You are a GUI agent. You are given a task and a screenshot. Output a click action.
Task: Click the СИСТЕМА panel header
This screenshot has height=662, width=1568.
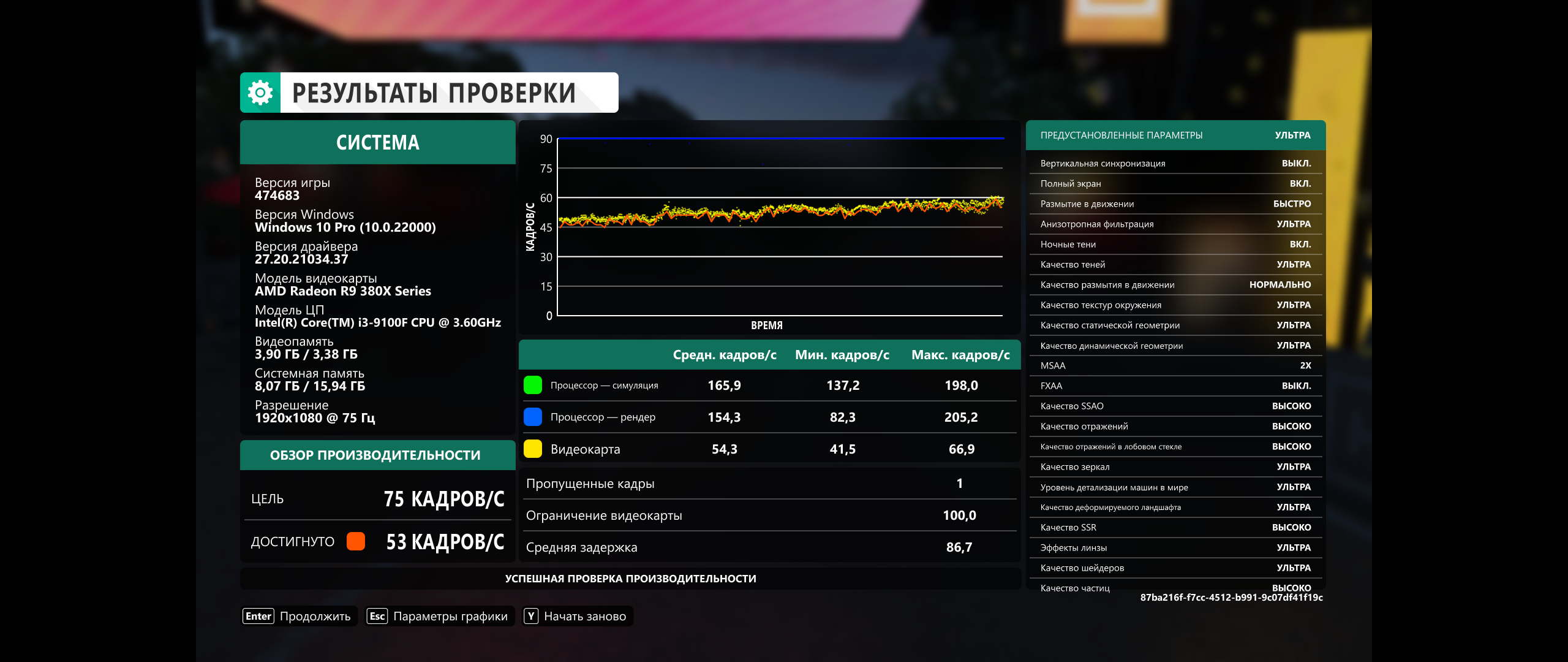377,142
